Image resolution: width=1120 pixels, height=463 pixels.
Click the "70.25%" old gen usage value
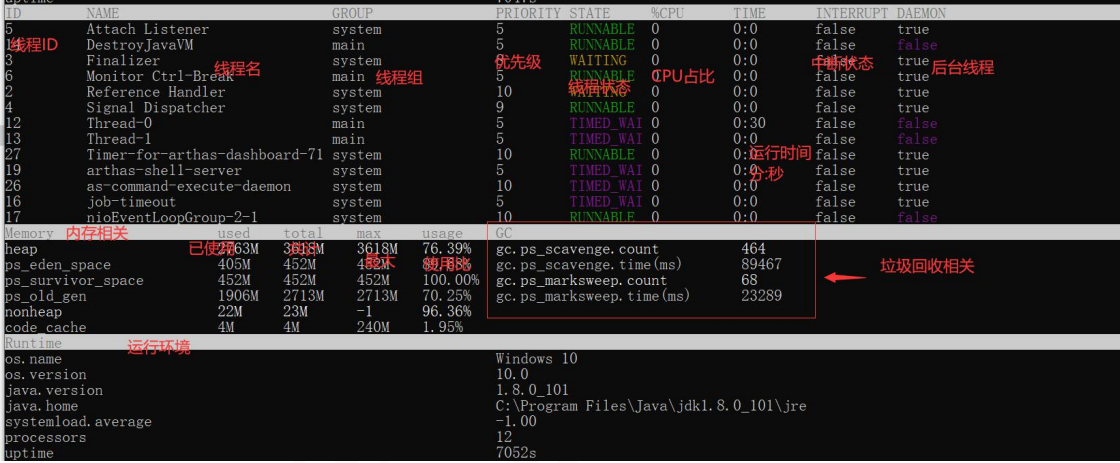[446, 297]
